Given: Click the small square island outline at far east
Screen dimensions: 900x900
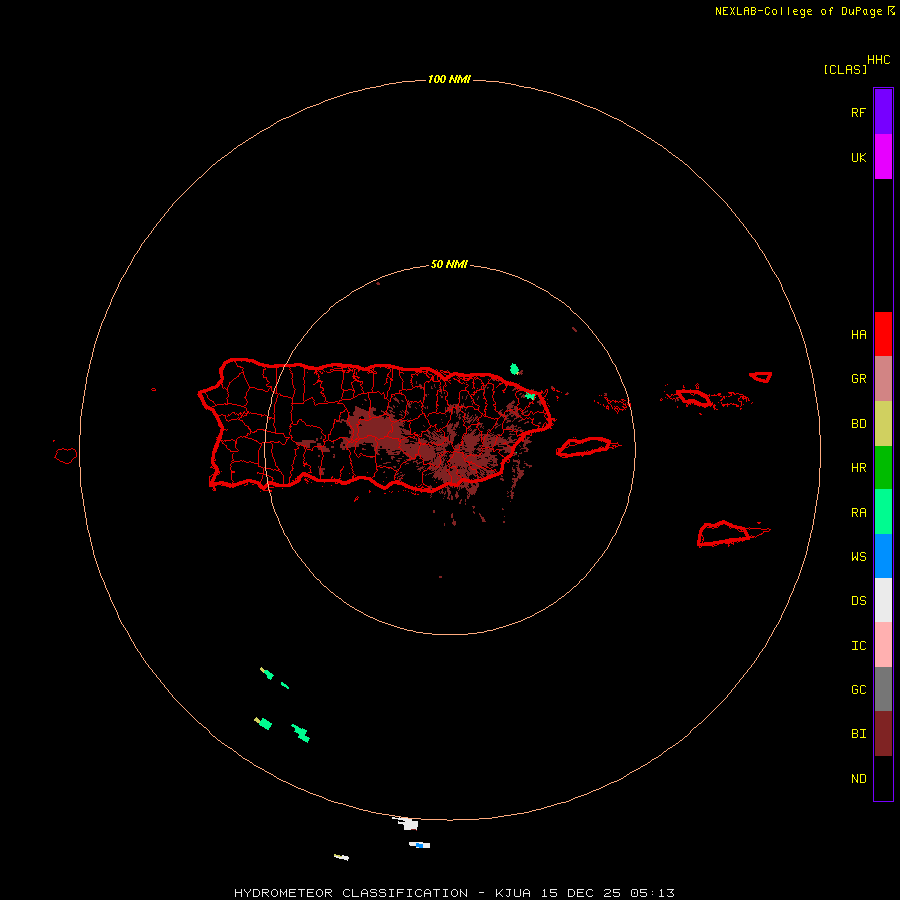Looking at the screenshot, I should point(761,377).
